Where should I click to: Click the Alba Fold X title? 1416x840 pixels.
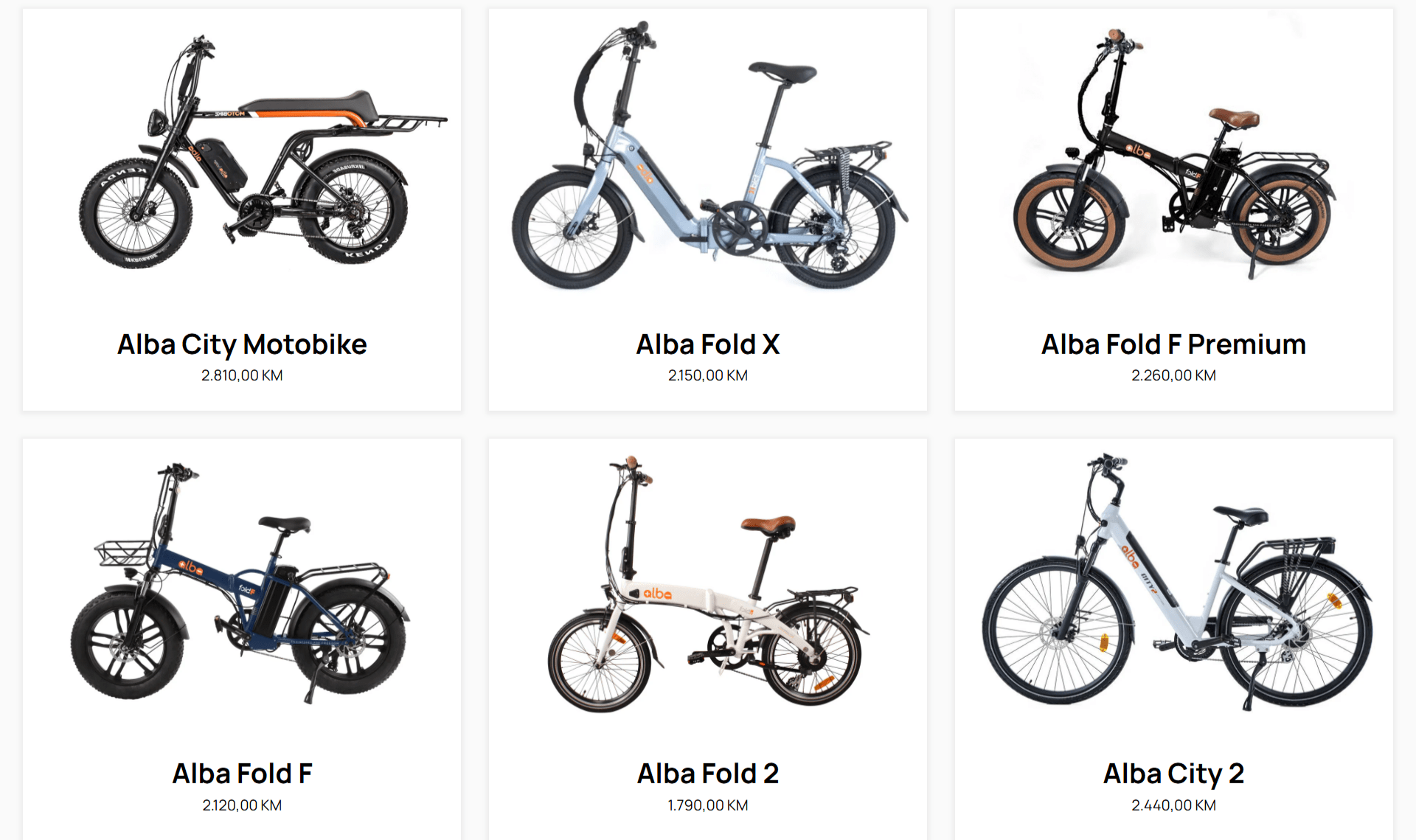[x=708, y=344]
